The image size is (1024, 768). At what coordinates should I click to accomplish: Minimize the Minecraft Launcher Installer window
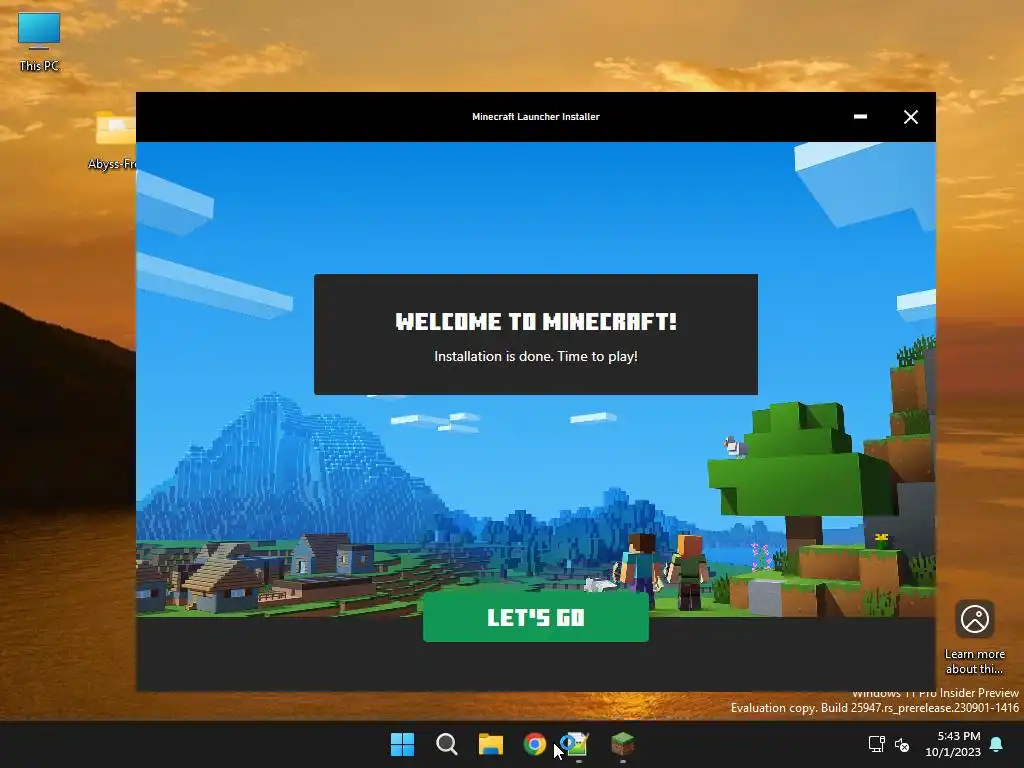[x=860, y=117]
